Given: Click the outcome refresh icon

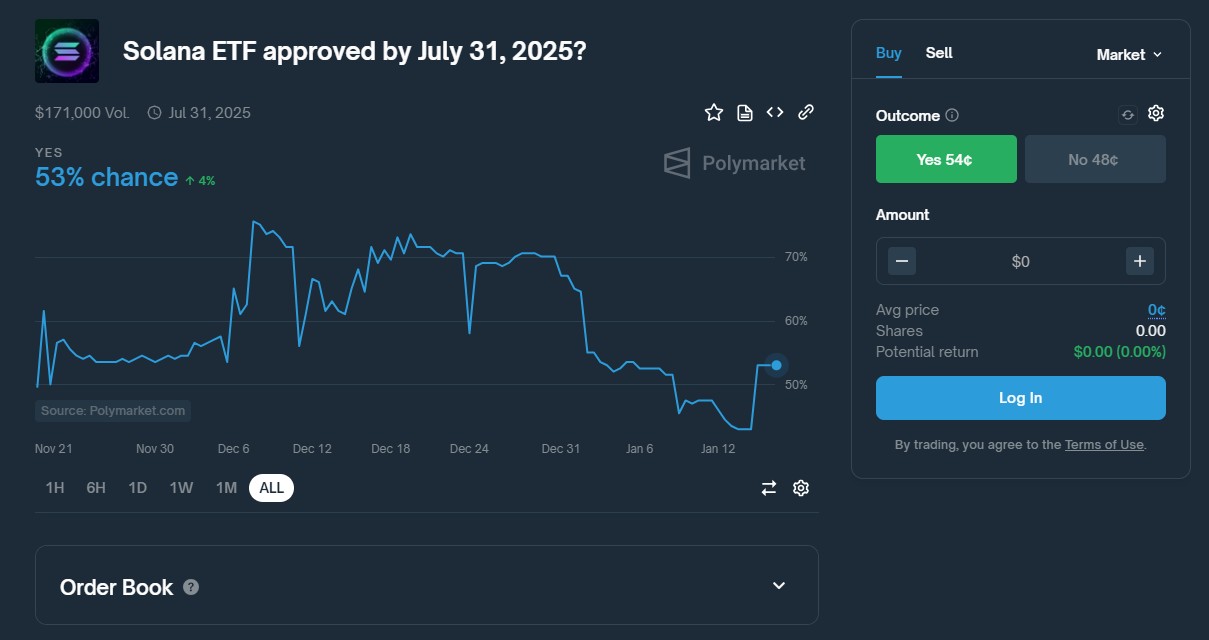Looking at the screenshot, I should point(1128,115).
